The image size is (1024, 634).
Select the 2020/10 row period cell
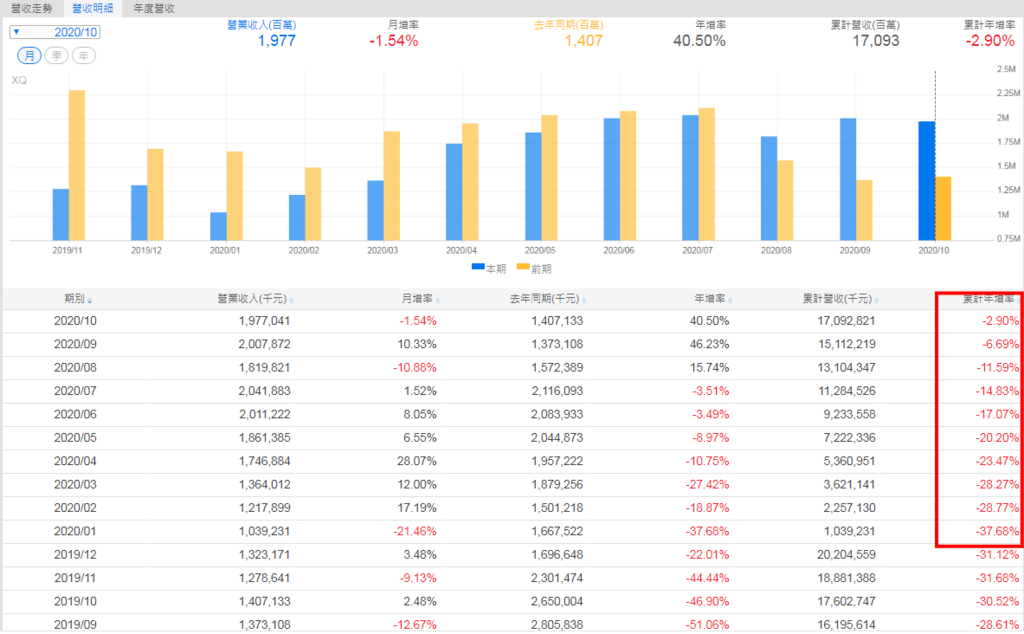click(75, 321)
